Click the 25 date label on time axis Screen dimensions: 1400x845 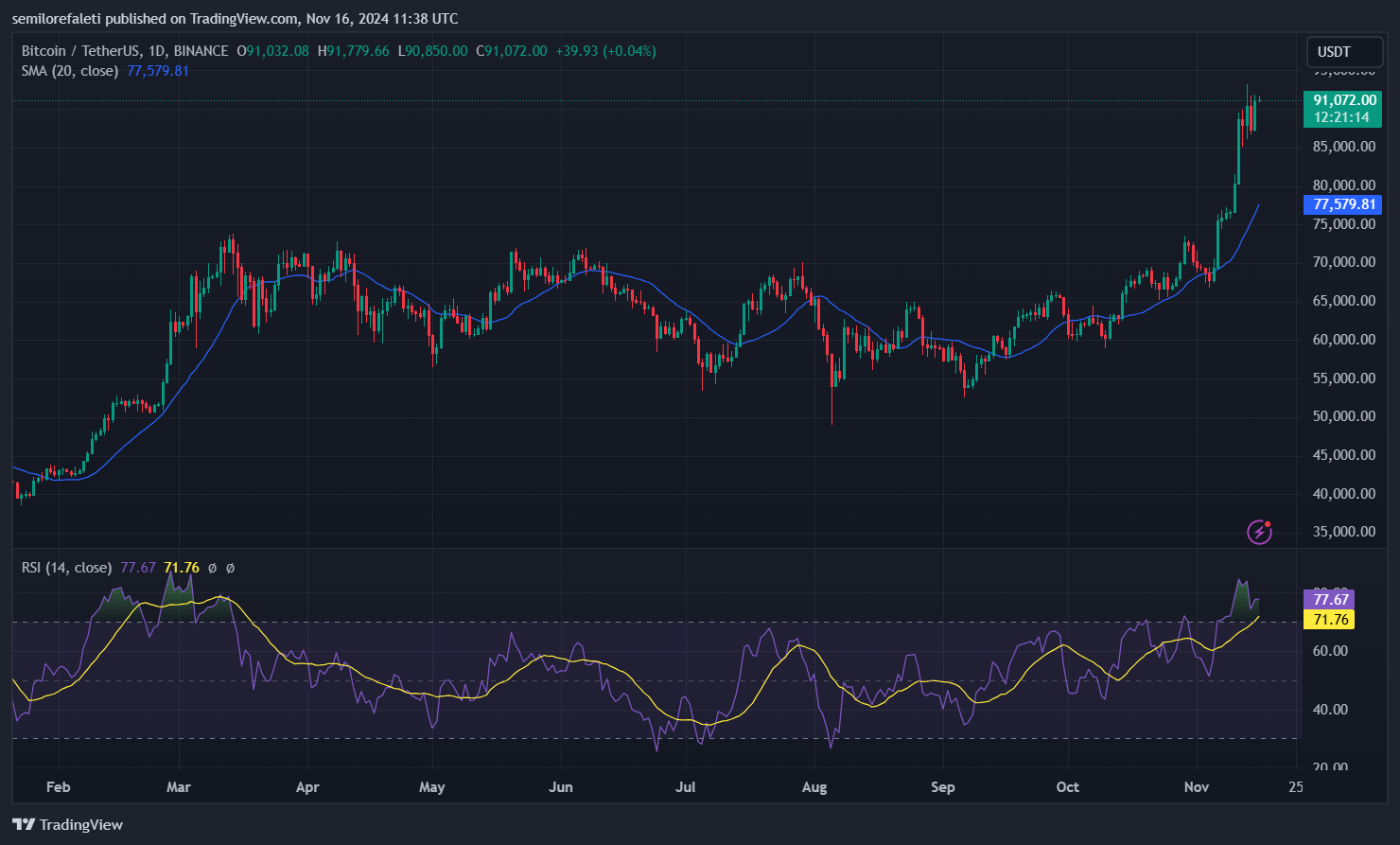1296,787
